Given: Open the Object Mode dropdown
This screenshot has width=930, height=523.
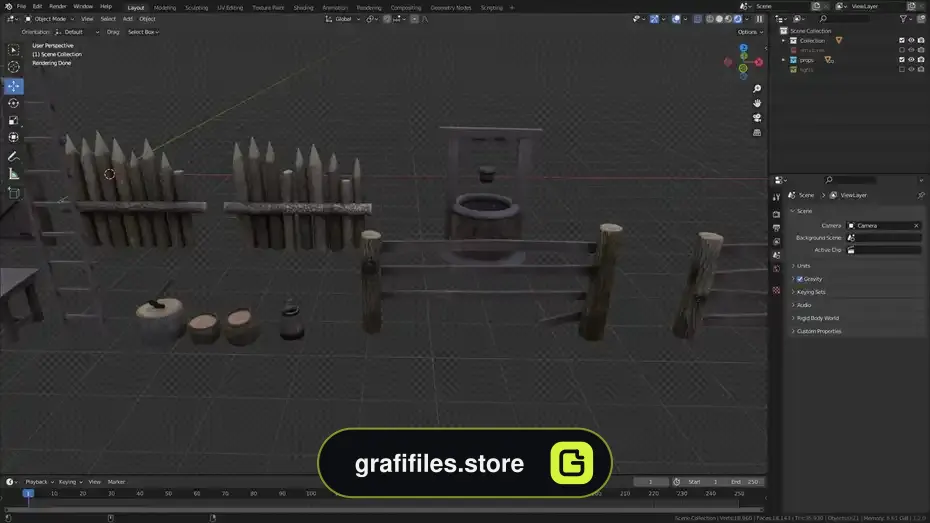Looking at the screenshot, I should [x=49, y=19].
